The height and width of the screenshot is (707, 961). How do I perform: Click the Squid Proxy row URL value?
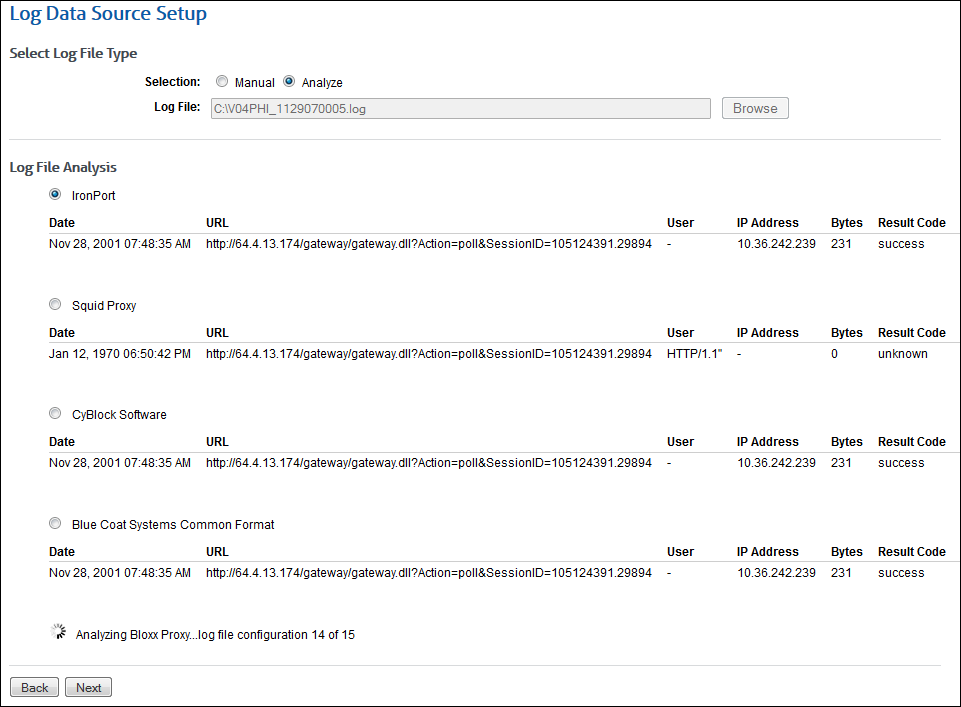tap(428, 354)
